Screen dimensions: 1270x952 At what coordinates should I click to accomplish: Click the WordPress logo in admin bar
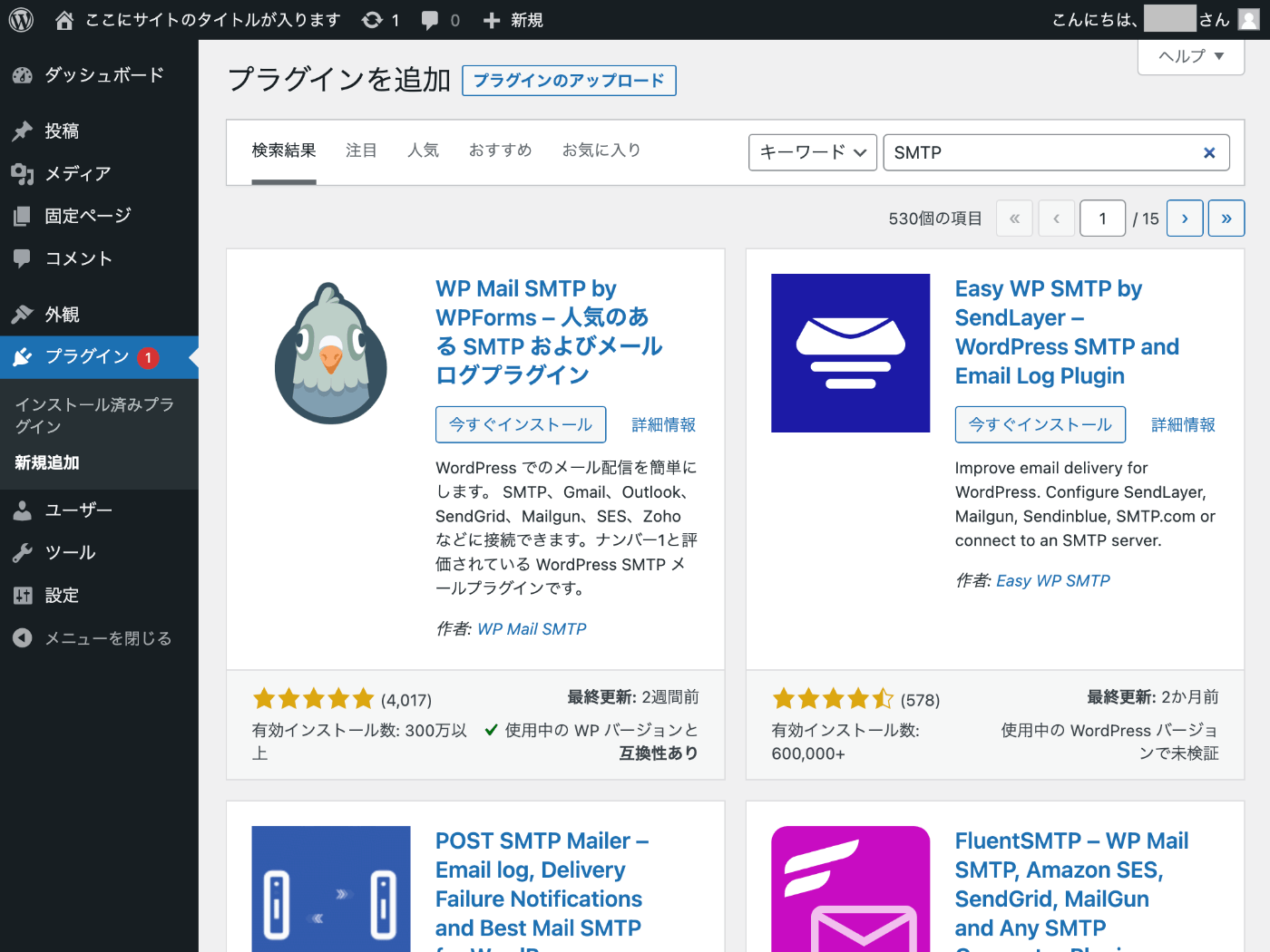pyautogui.click(x=21, y=20)
